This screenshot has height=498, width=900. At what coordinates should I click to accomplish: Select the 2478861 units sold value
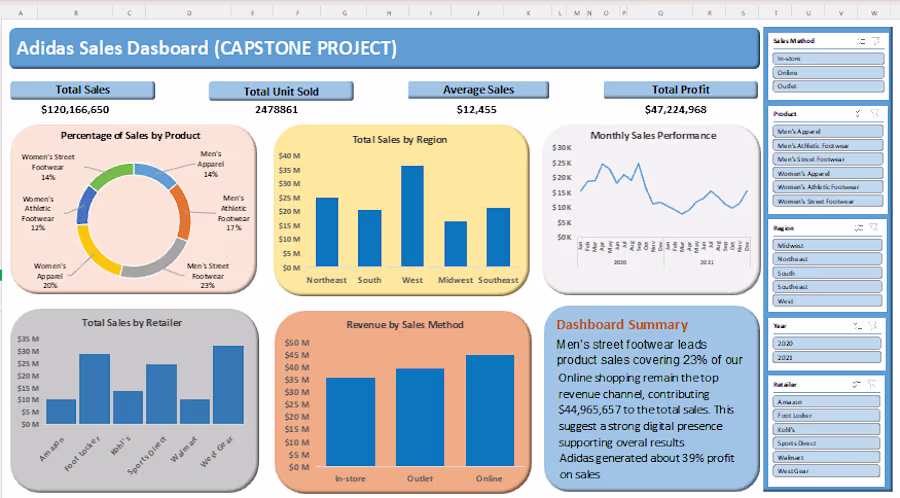277,110
